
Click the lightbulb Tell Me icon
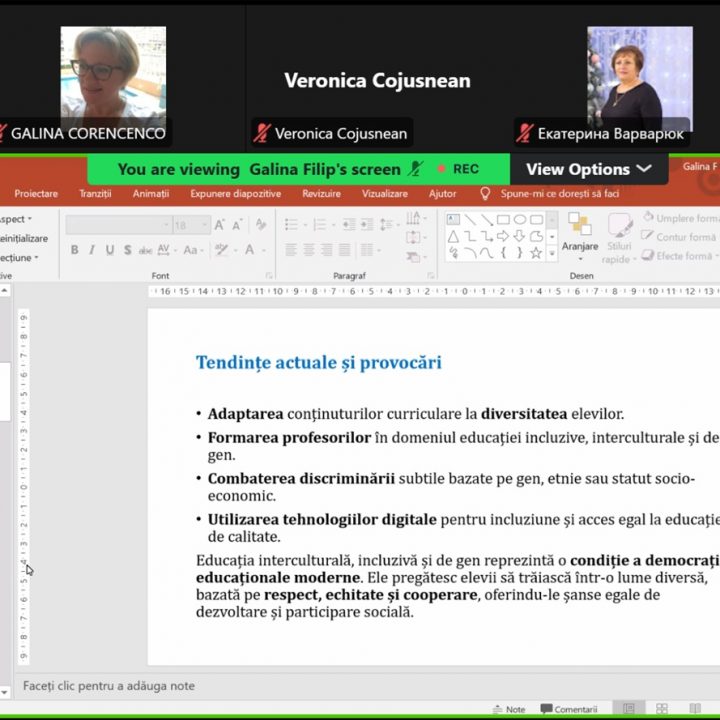[485, 194]
